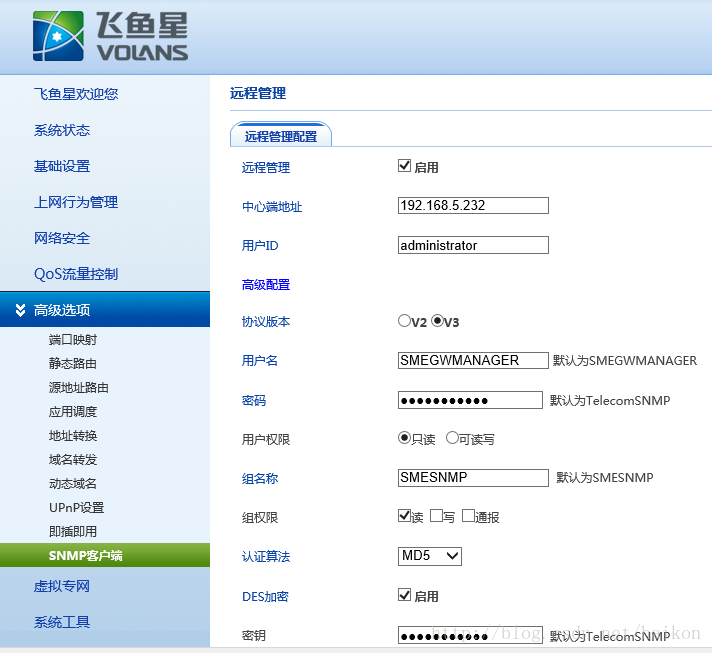The width and height of the screenshot is (712, 653).
Task: Open 上网行为管理 menu
Action: (76, 202)
